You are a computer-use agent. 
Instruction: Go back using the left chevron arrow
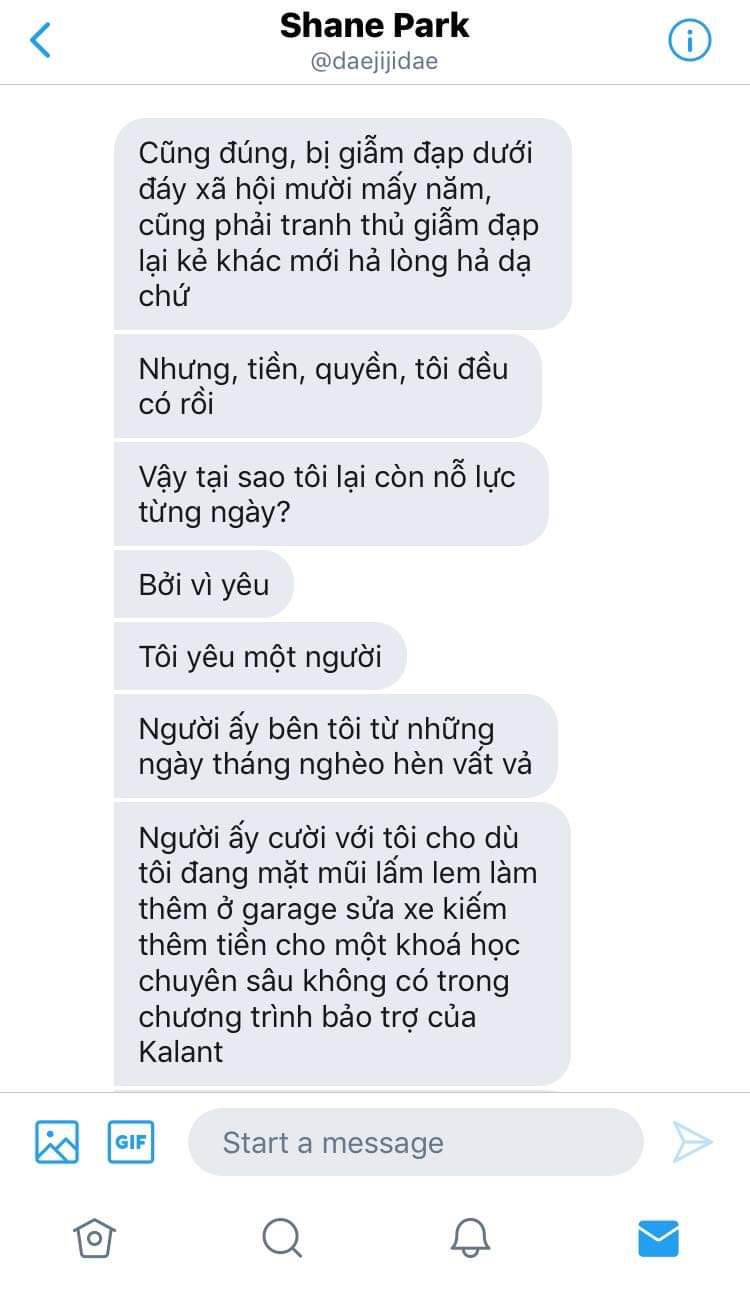pyautogui.click(x=40, y=40)
